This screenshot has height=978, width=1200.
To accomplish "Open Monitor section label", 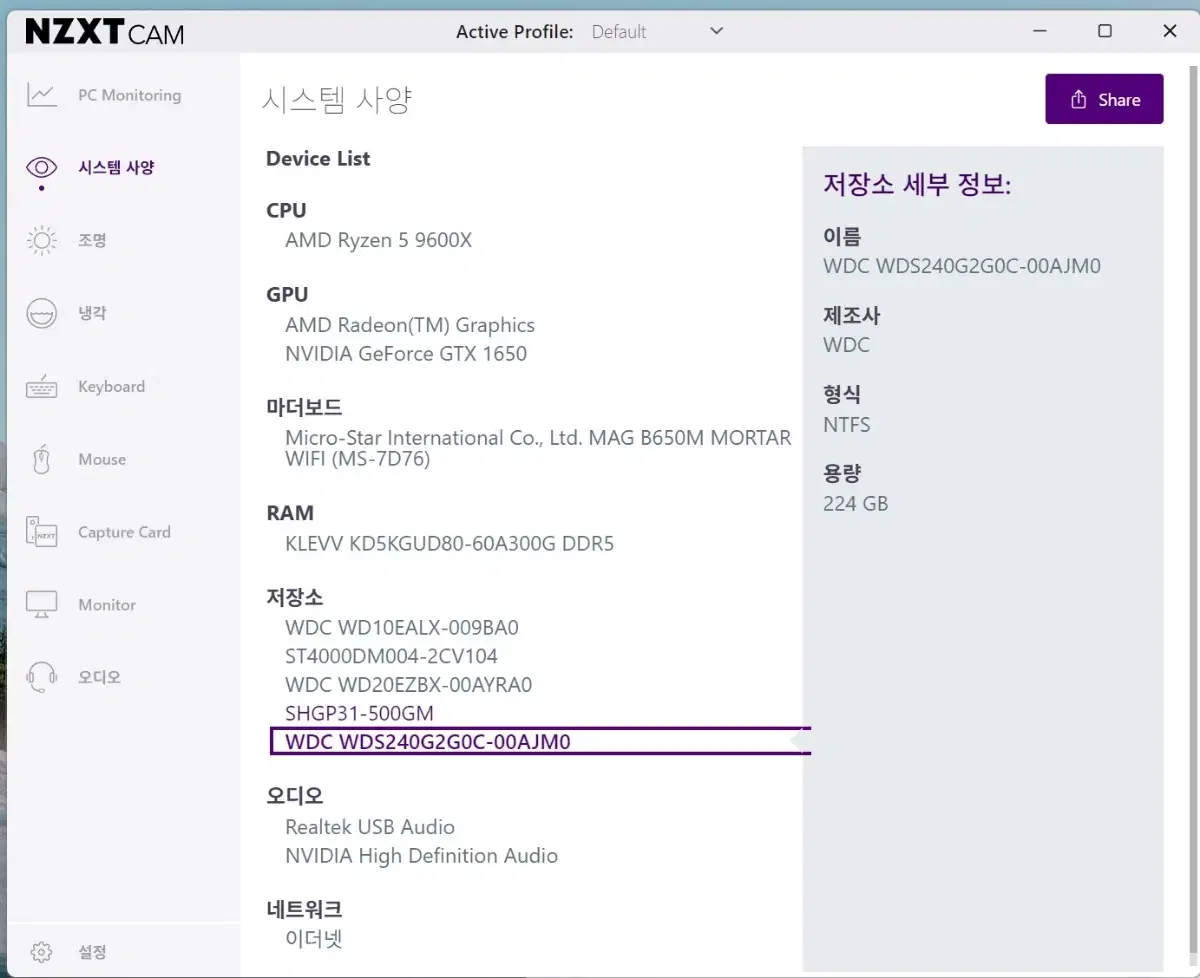I will pyautogui.click(x=107, y=605).
